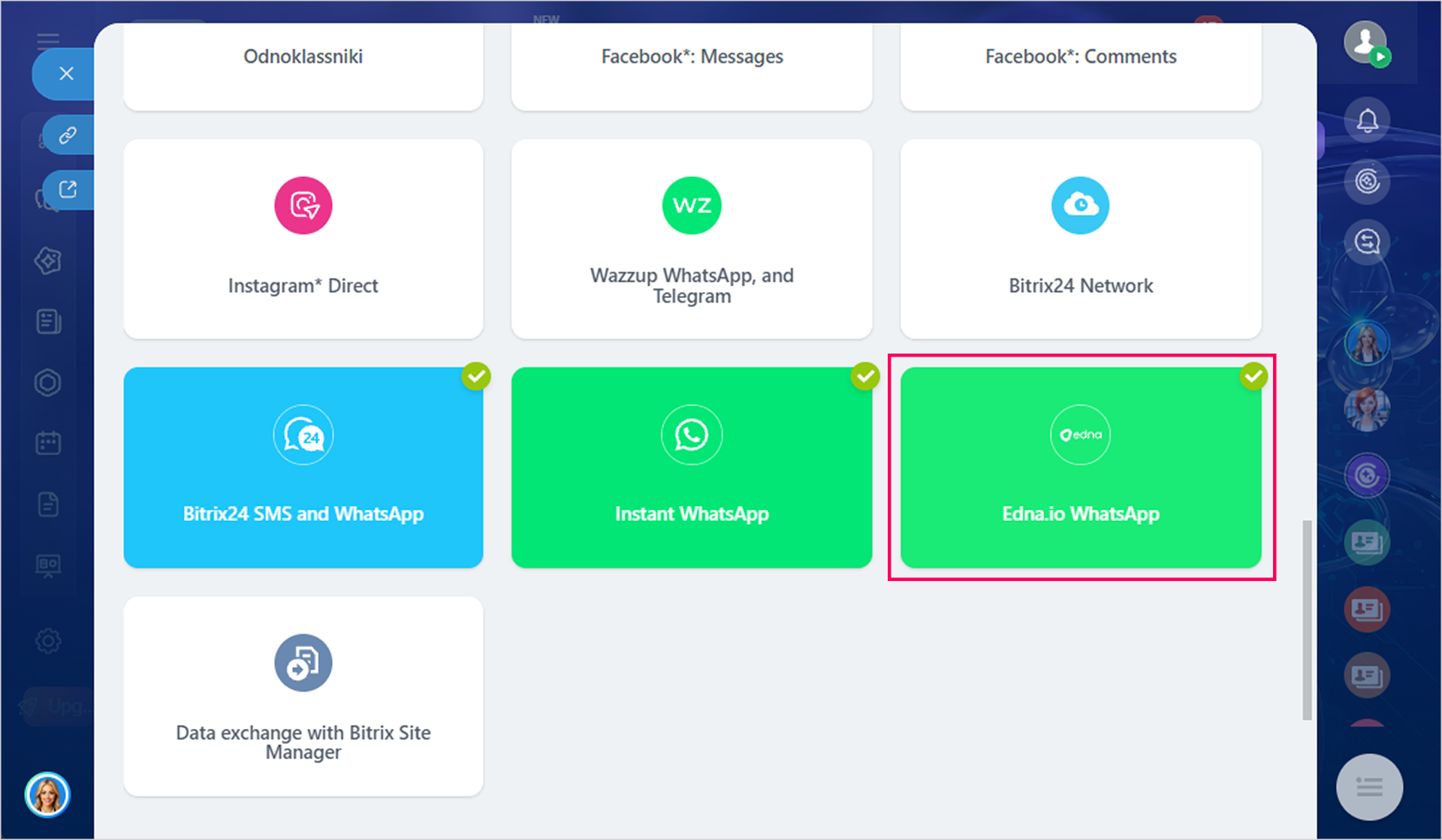Open the red contact card icon
This screenshot has height=840, width=1442.
pos(1367,609)
